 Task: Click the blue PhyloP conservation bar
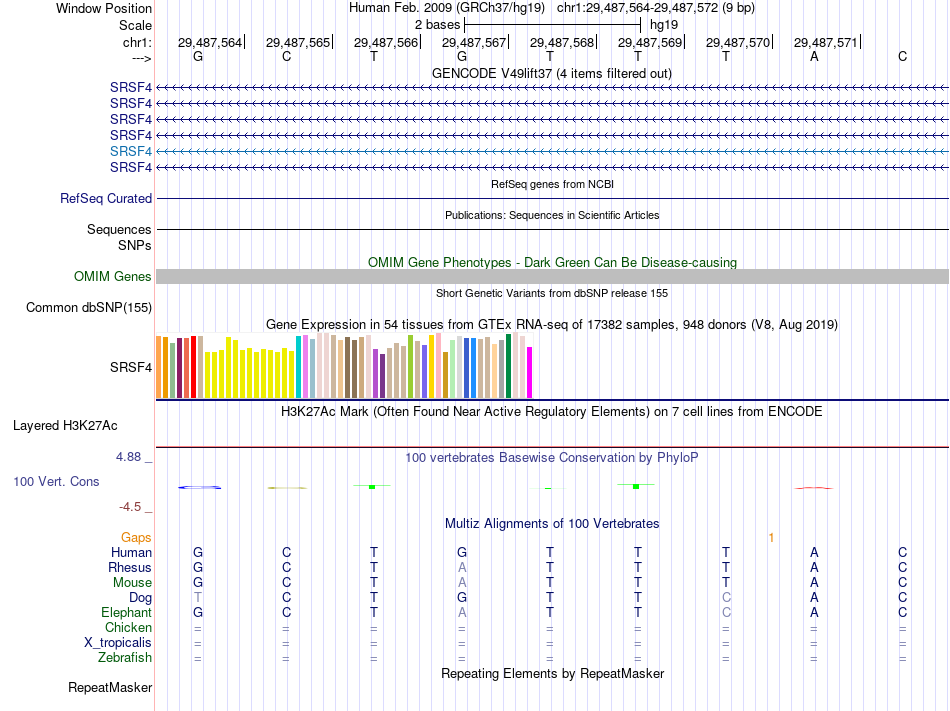199,487
